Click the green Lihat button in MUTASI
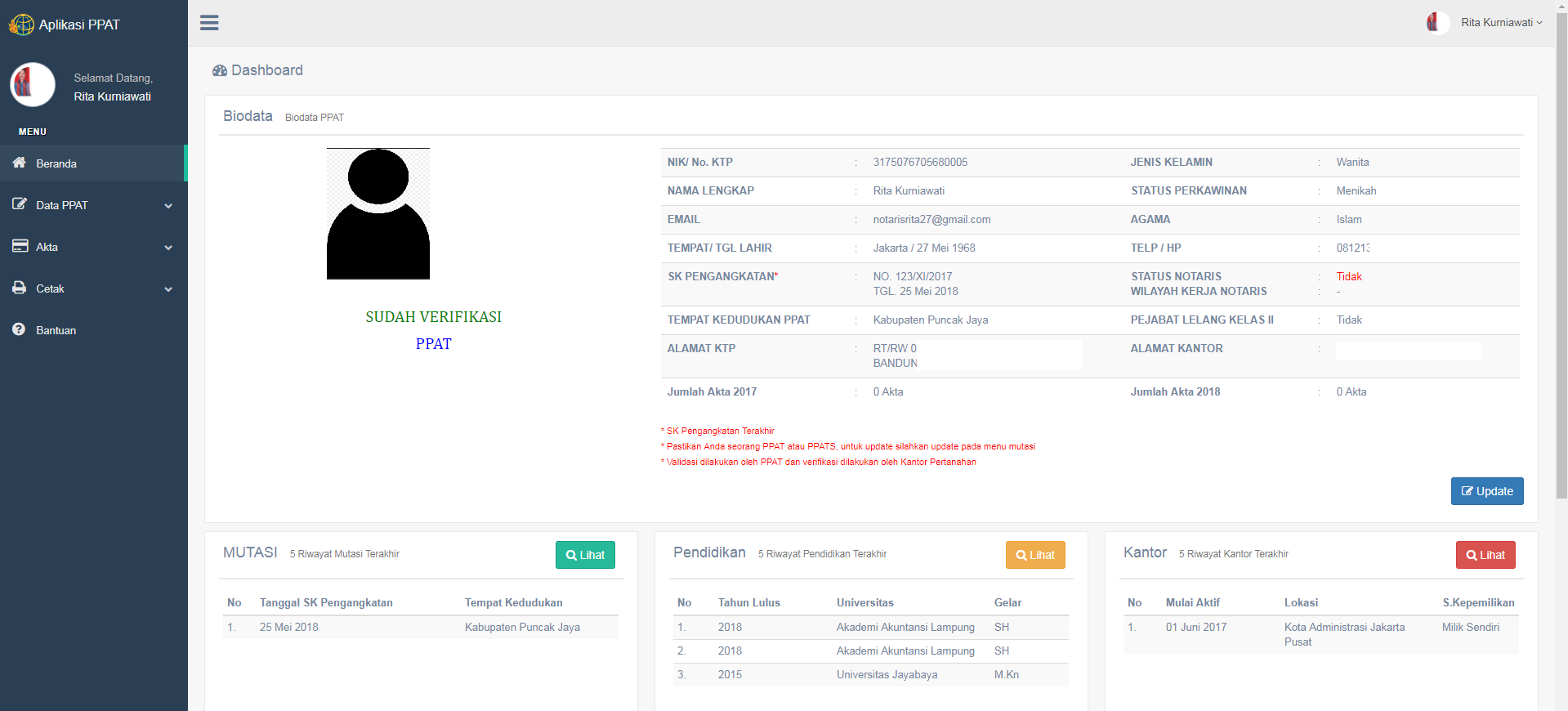Screen dimensions: 1568x711 click(x=585, y=555)
